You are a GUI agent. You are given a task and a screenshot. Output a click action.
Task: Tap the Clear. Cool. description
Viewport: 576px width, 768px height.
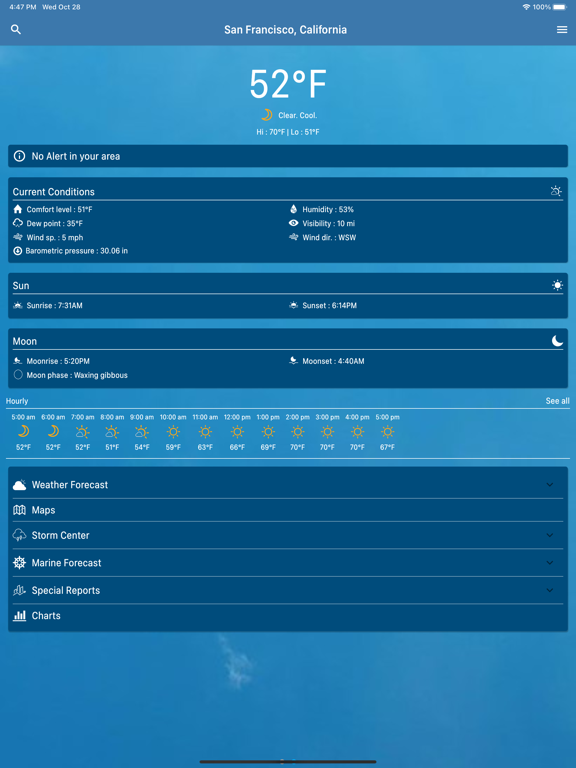[x=298, y=116]
